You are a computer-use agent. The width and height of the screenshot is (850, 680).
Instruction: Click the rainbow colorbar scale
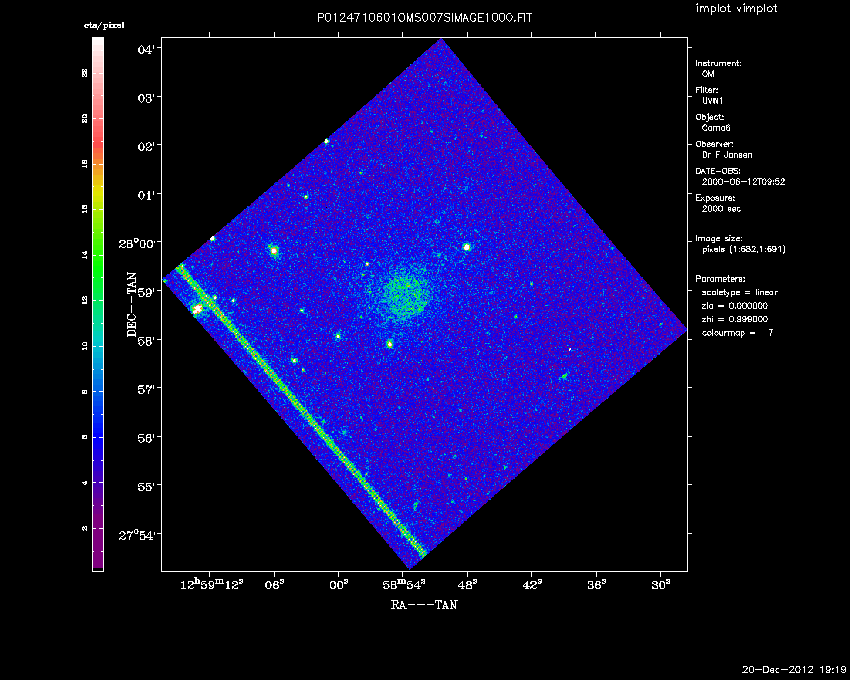[x=98, y=304]
